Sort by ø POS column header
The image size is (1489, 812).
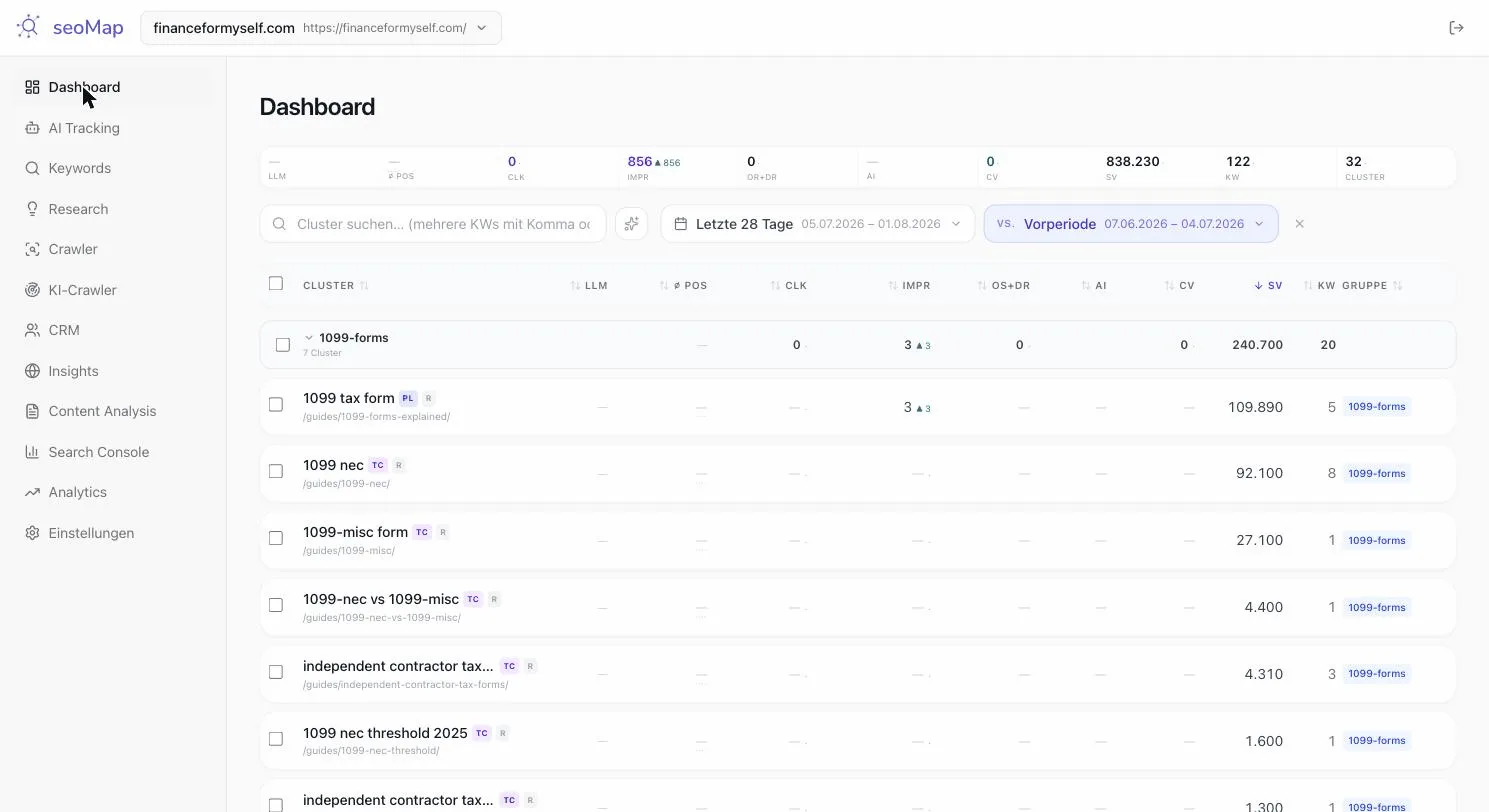(x=684, y=286)
